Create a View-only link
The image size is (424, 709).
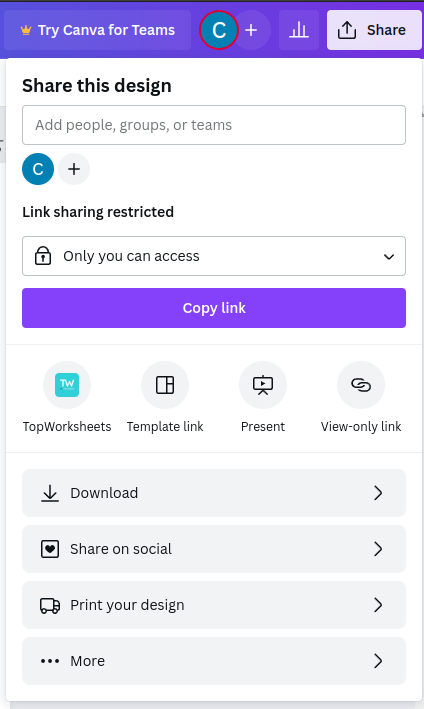point(361,385)
